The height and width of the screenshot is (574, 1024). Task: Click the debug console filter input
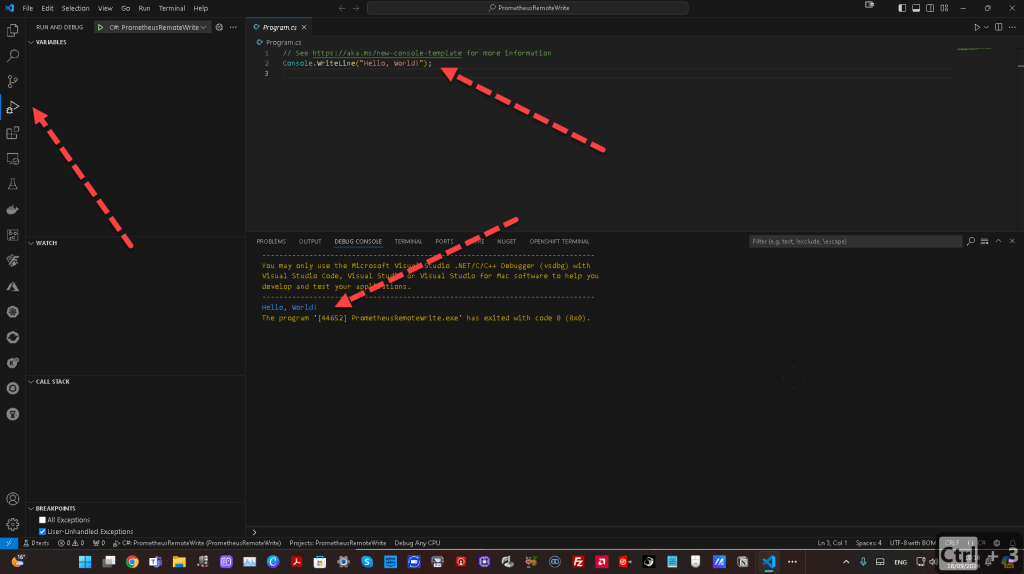[x=855, y=242]
